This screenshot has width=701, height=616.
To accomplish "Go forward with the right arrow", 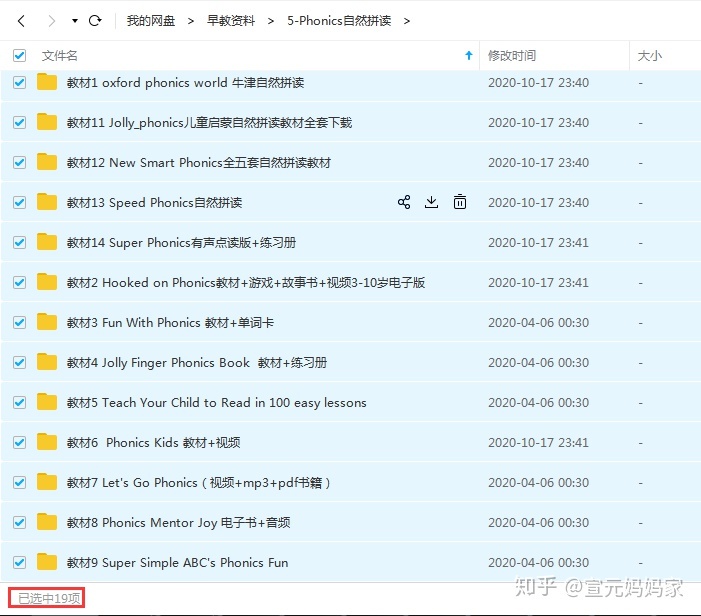I will (x=52, y=21).
